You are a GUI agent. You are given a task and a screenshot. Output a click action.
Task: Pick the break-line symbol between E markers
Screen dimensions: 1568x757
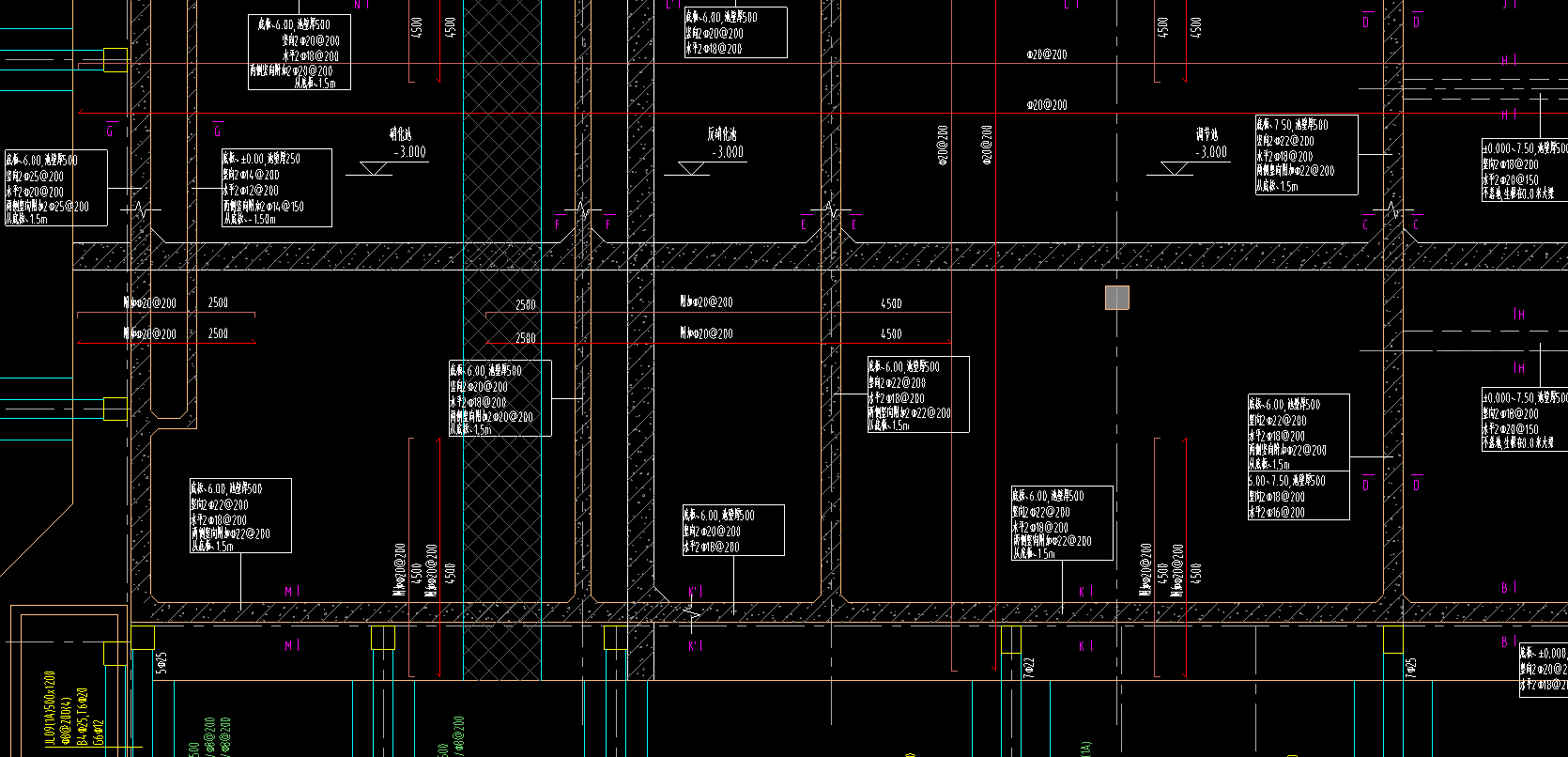[830, 210]
